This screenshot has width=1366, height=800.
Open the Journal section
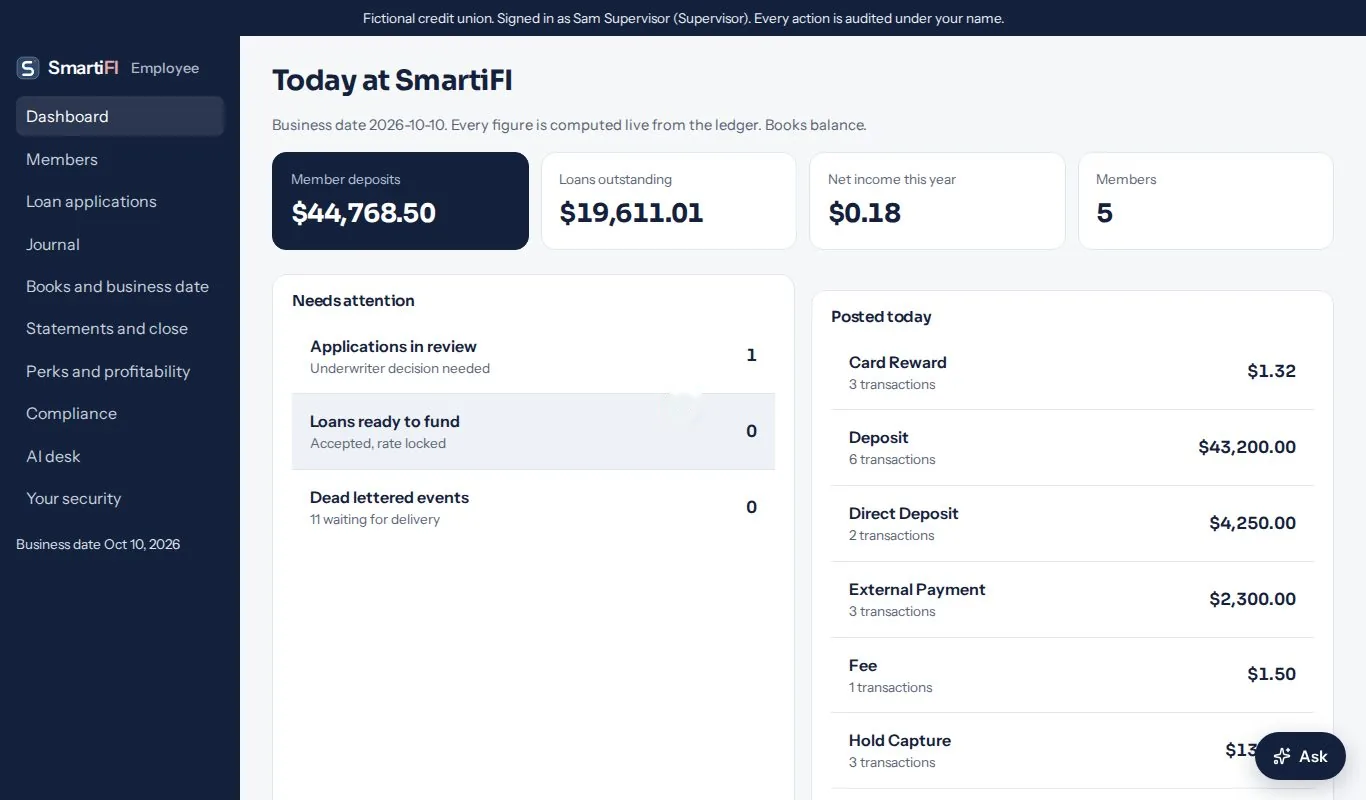(120, 244)
